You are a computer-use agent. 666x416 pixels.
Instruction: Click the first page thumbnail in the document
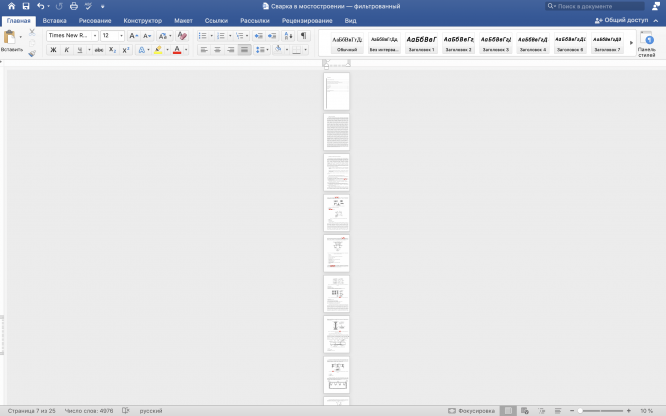pos(336,91)
